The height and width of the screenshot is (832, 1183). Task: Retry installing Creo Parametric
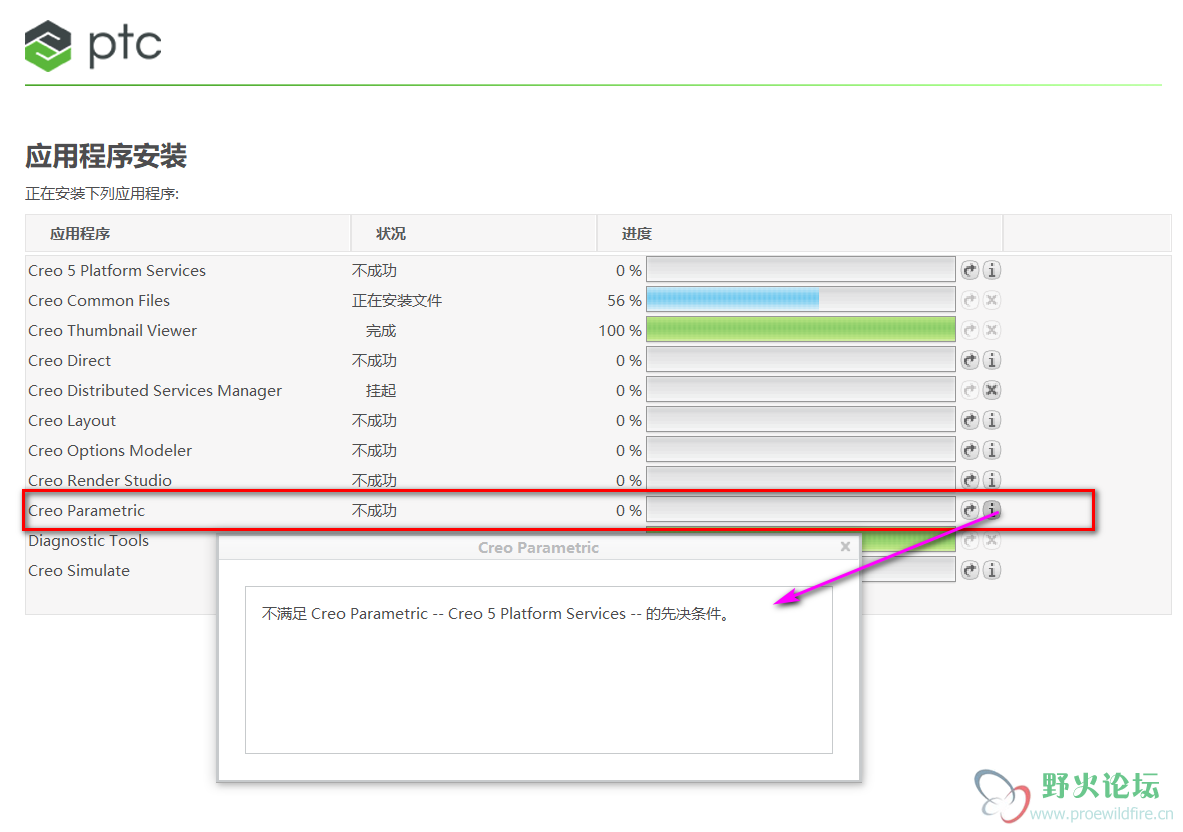(969, 510)
